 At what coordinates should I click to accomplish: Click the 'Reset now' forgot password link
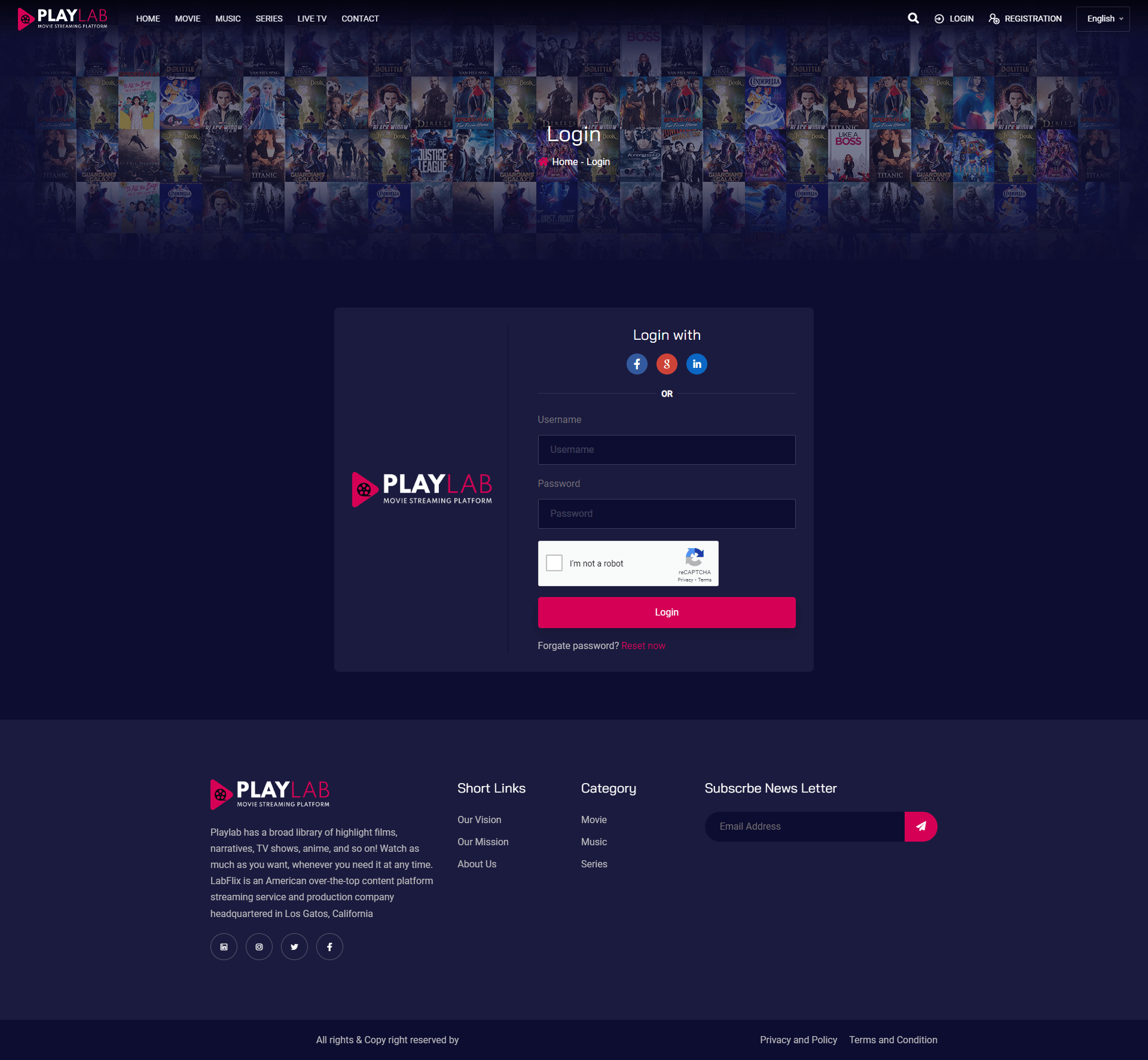tap(643, 645)
